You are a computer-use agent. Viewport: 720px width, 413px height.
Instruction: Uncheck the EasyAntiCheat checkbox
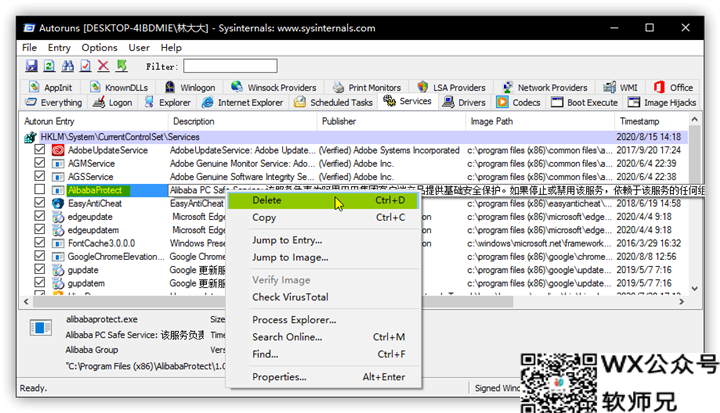(39, 203)
